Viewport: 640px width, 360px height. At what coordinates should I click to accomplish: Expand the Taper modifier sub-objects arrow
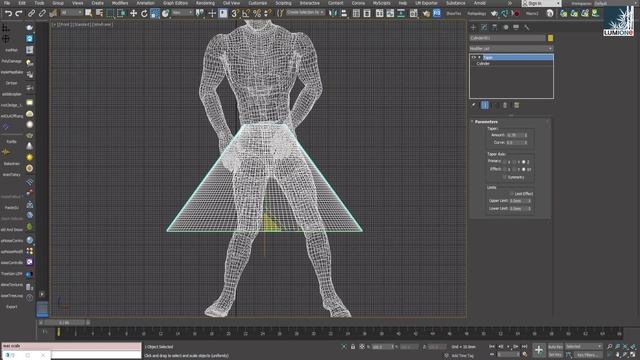tap(479, 58)
